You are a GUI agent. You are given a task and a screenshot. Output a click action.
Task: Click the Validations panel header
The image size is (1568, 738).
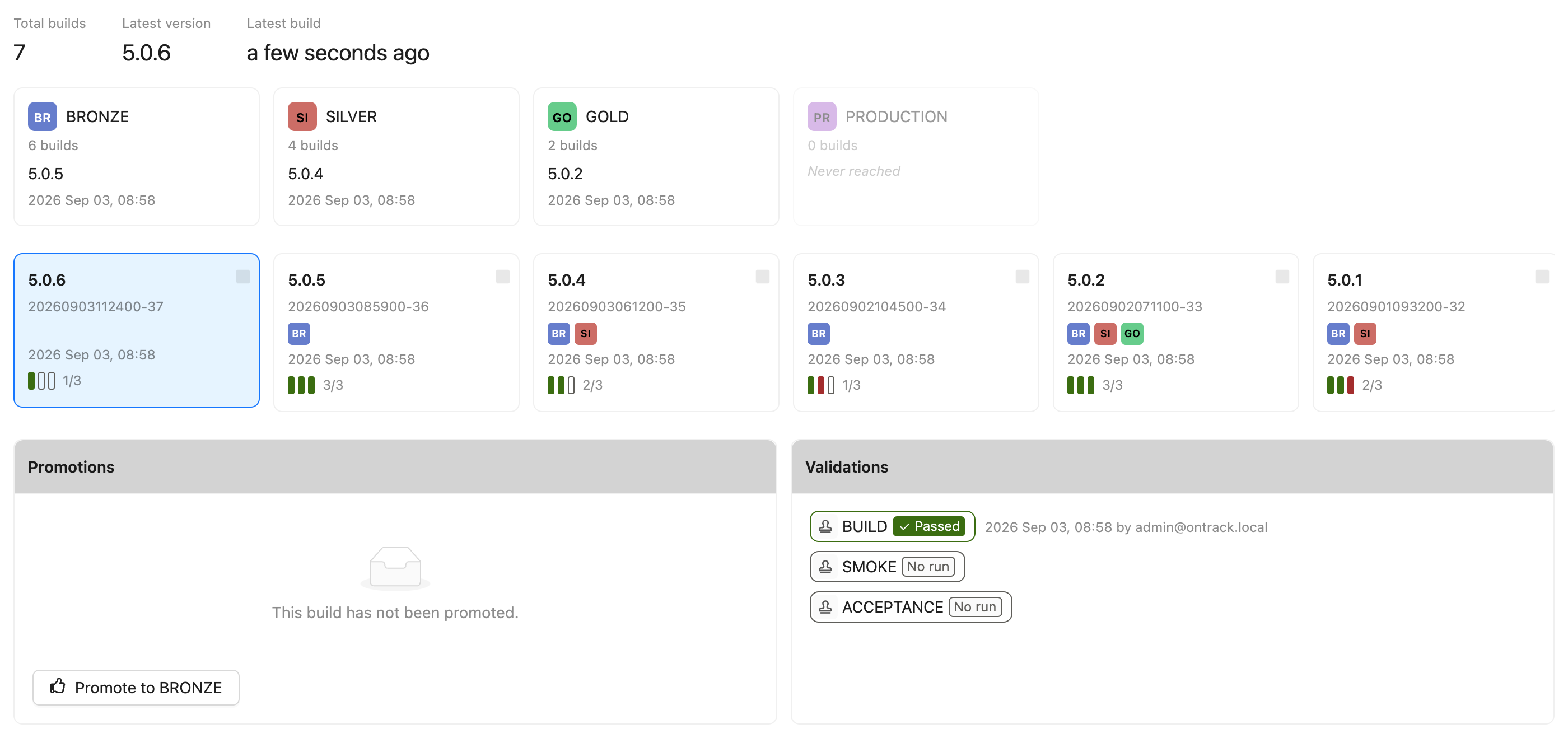(1172, 466)
